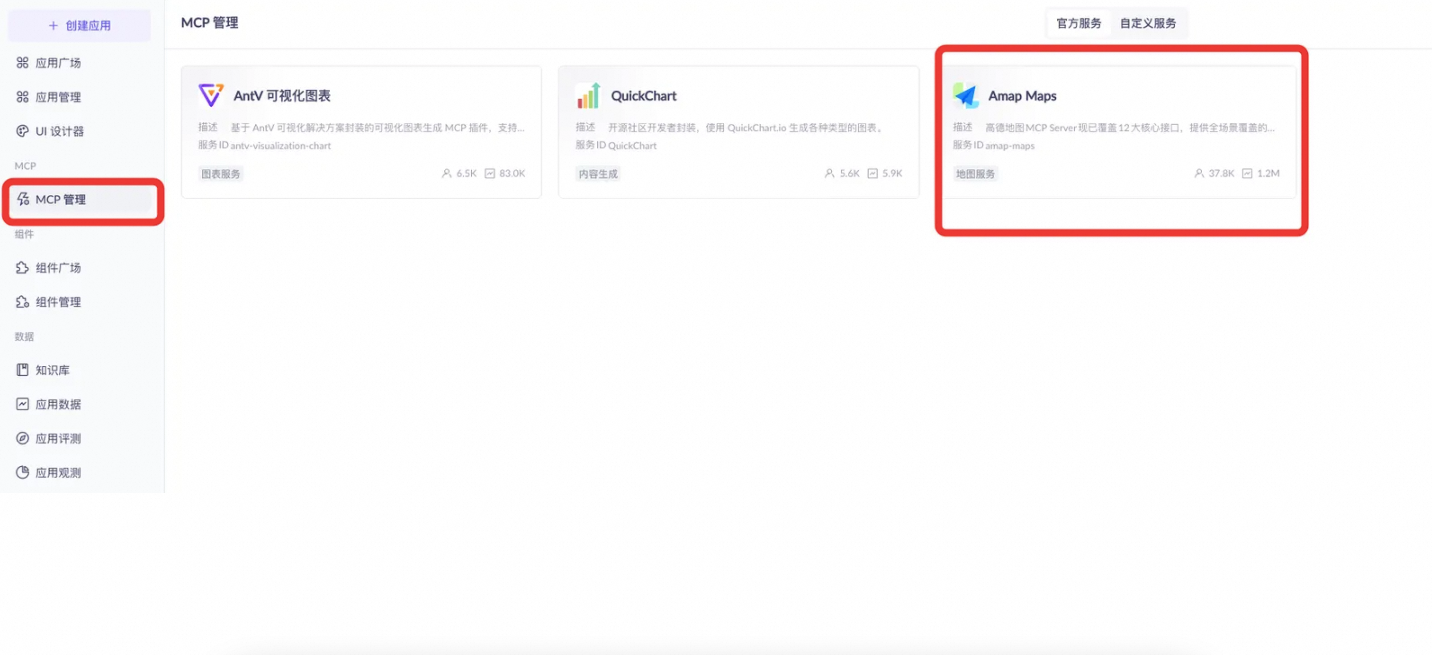Click the UI 设计器 palette icon

click(x=23, y=131)
